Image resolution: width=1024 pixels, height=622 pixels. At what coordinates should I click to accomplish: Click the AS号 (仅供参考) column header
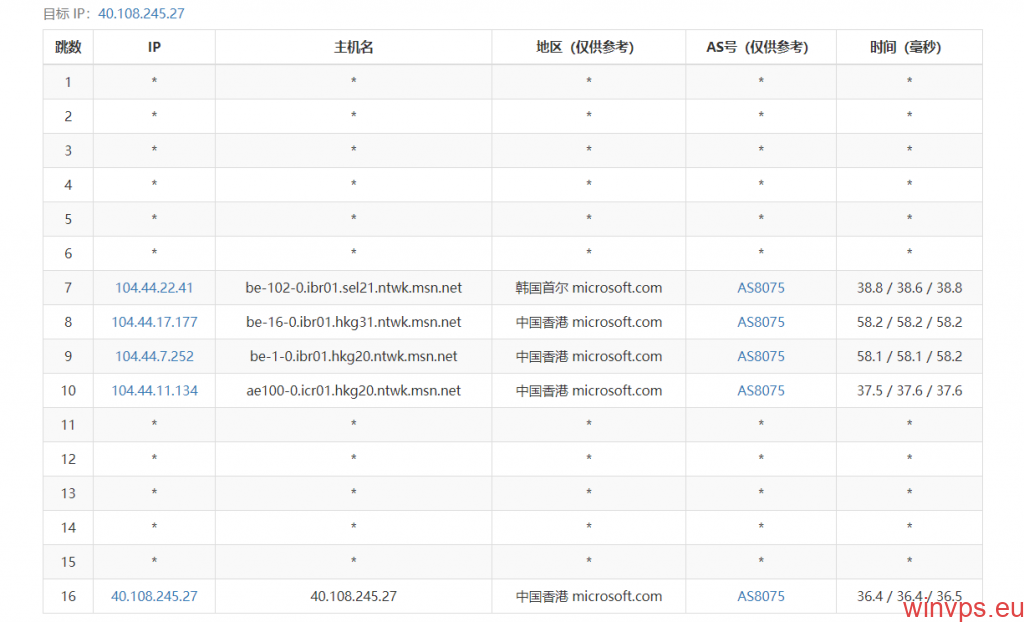pyautogui.click(x=761, y=47)
